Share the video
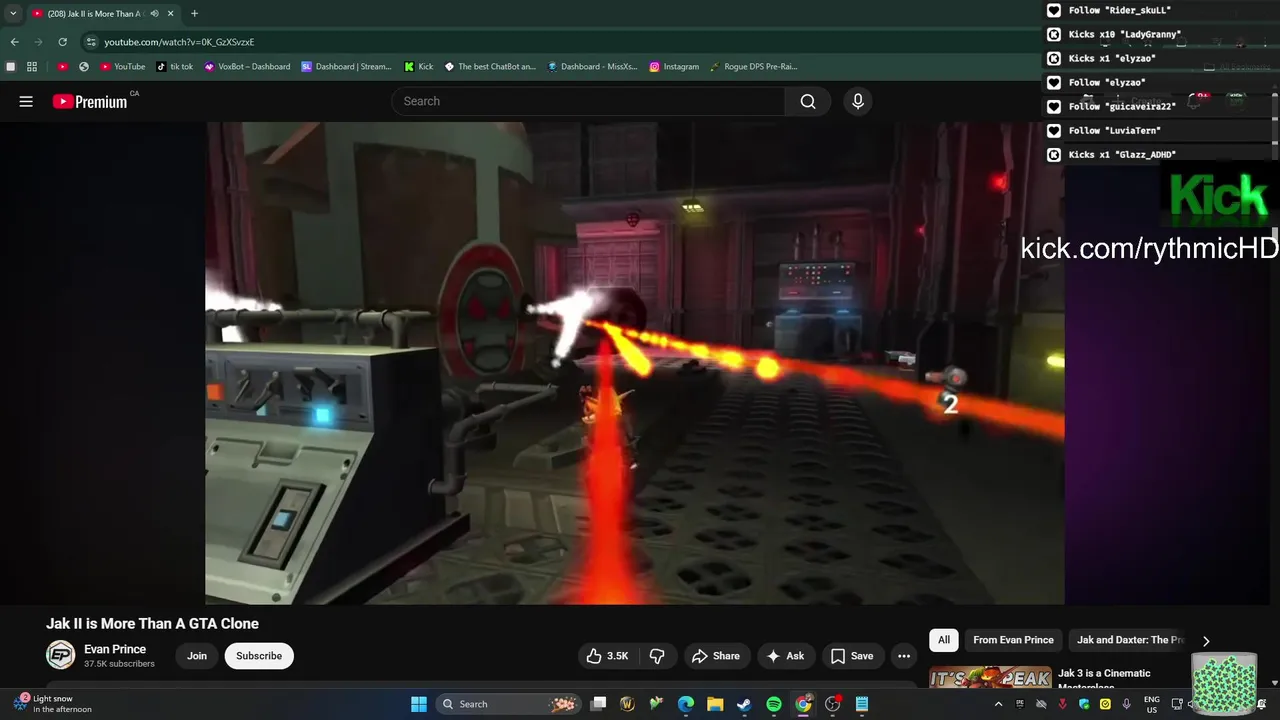 715,656
